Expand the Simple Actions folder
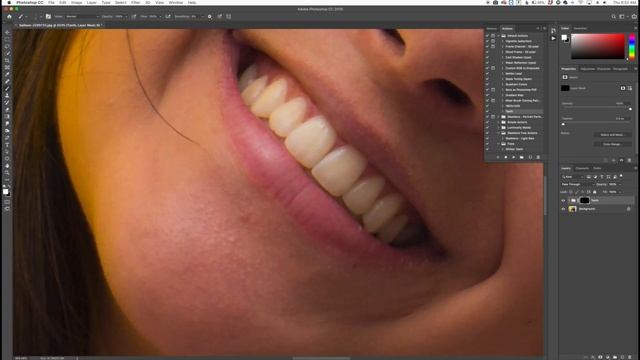Viewport: 640px width, 360px height. point(498,122)
